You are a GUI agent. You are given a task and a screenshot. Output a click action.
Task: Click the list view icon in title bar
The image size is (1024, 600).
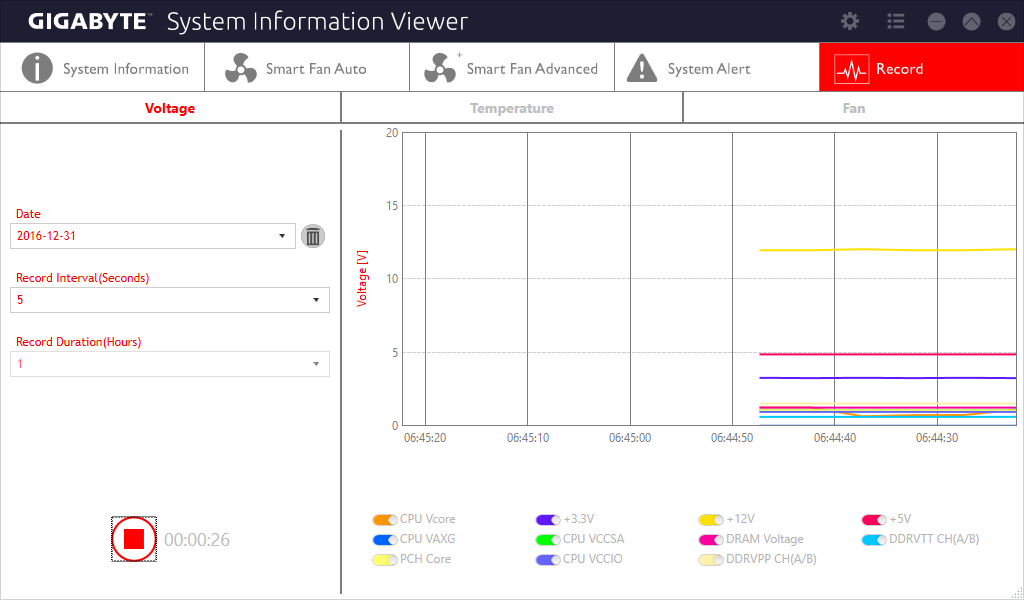[895, 22]
